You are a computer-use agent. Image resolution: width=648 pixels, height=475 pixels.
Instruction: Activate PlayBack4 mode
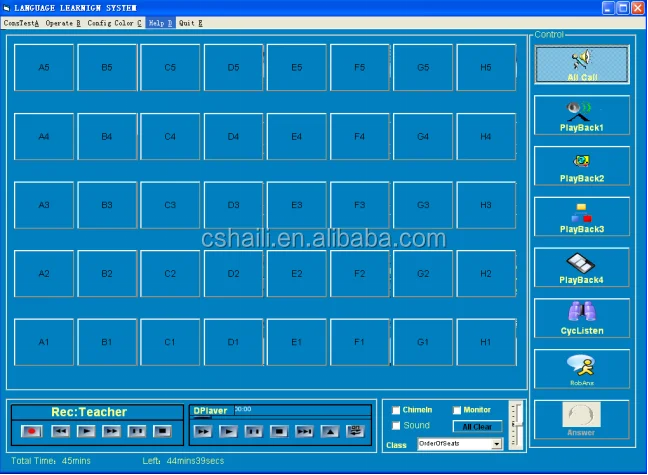(581, 268)
